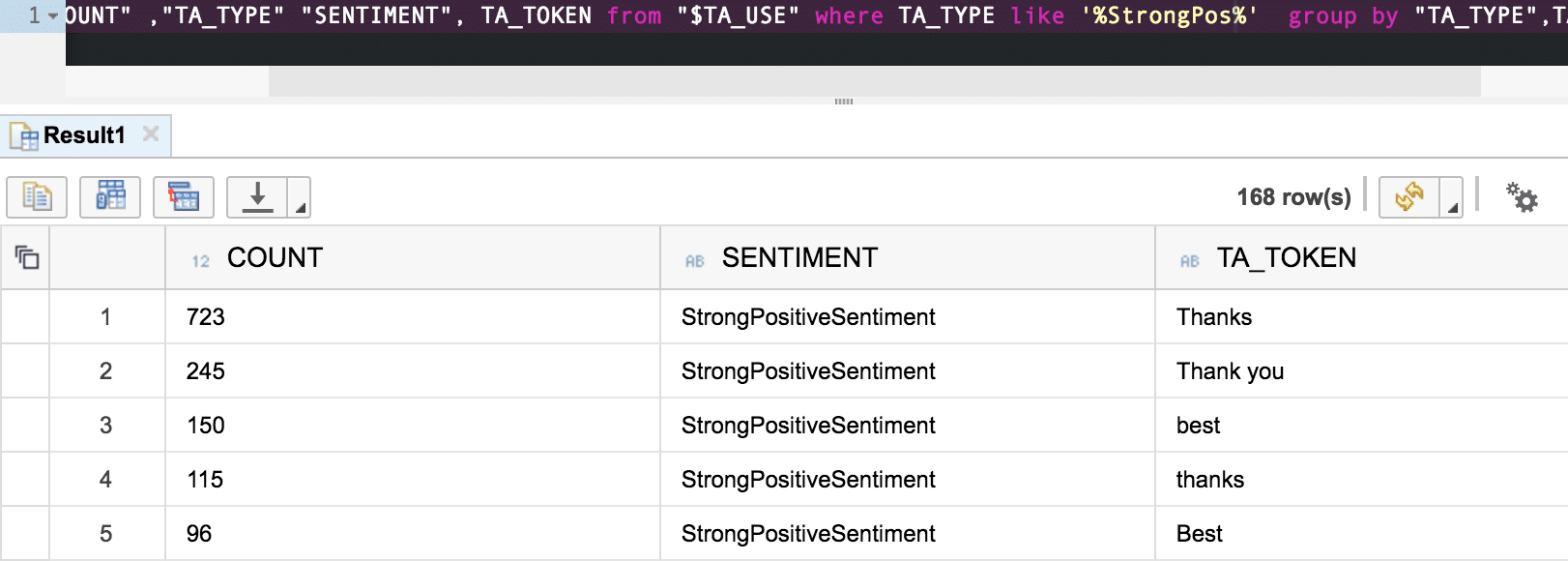The height and width of the screenshot is (561, 1568).
Task: Close the Result1 tab
Action: pos(151,134)
